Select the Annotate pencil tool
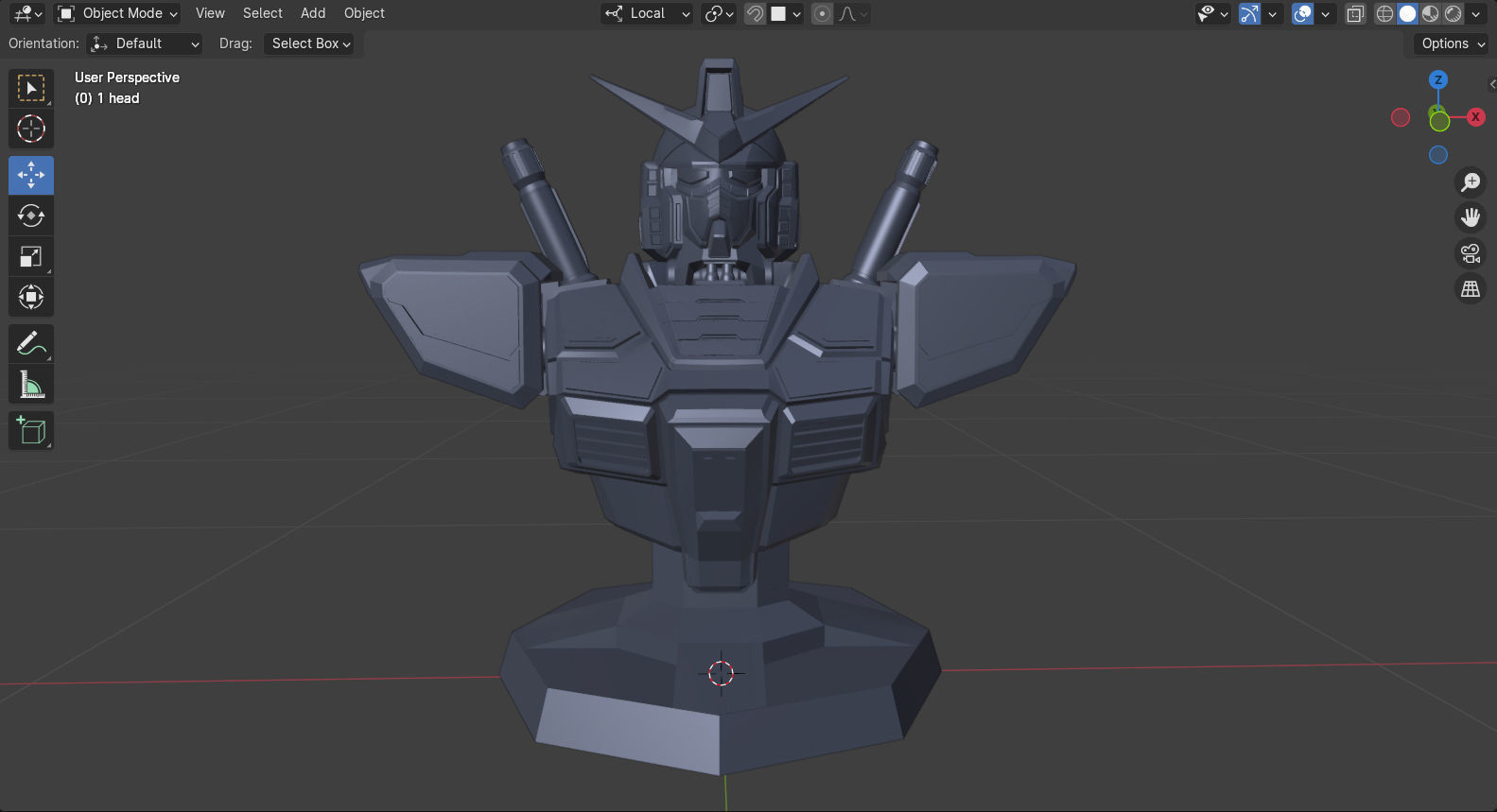 click(31, 344)
